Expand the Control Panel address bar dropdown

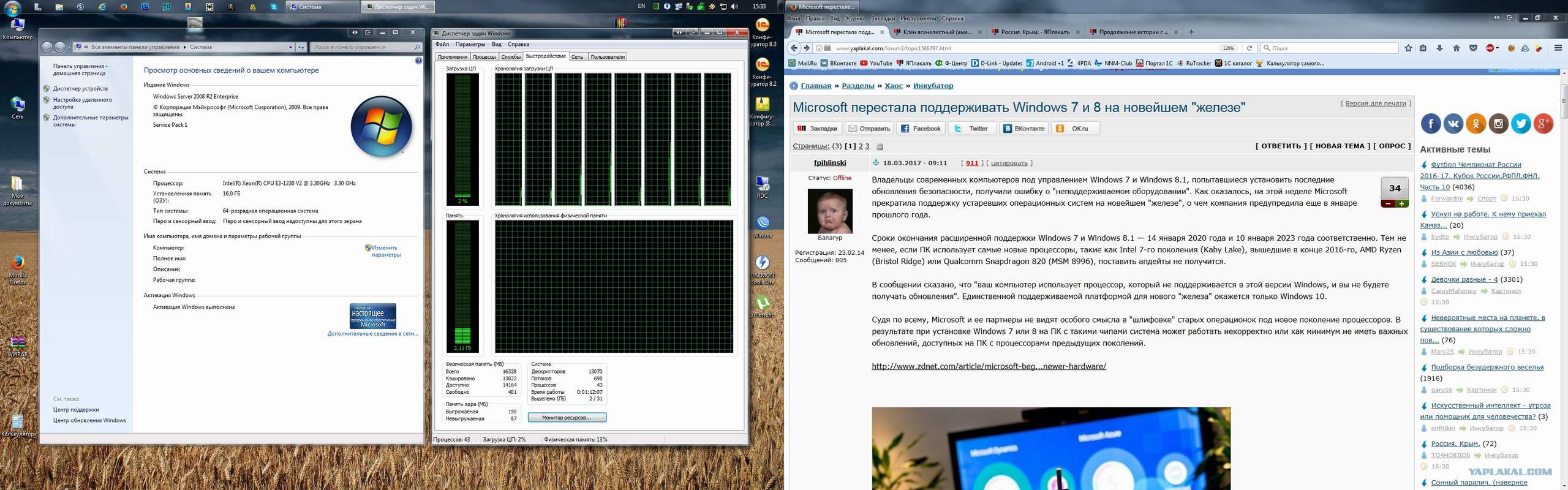click(x=290, y=47)
